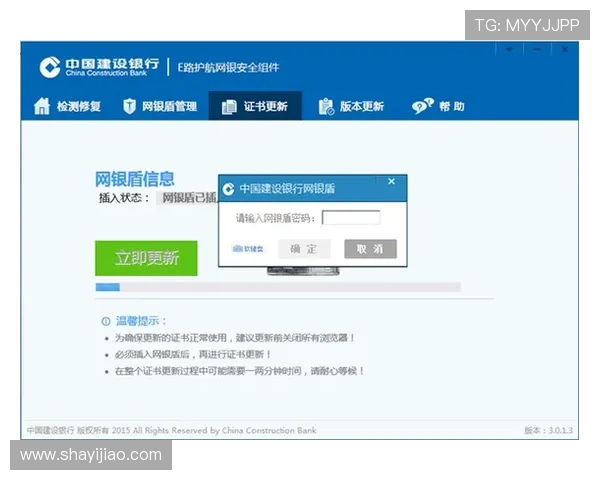Click the speech bubble help icon

(x=422, y=106)
